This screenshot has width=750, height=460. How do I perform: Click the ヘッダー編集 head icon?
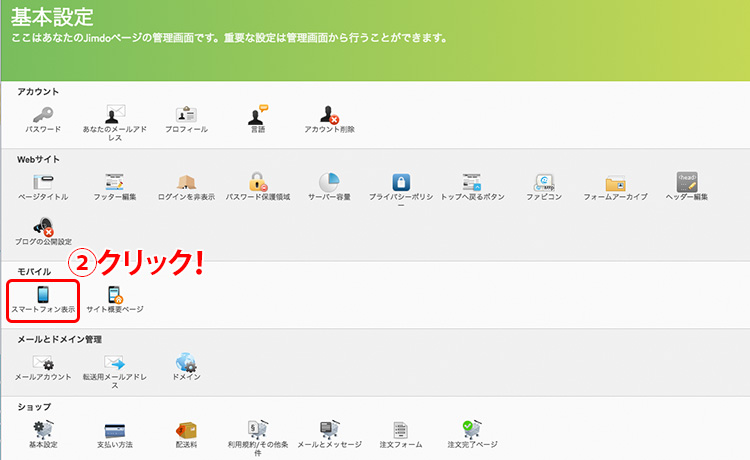687,182
